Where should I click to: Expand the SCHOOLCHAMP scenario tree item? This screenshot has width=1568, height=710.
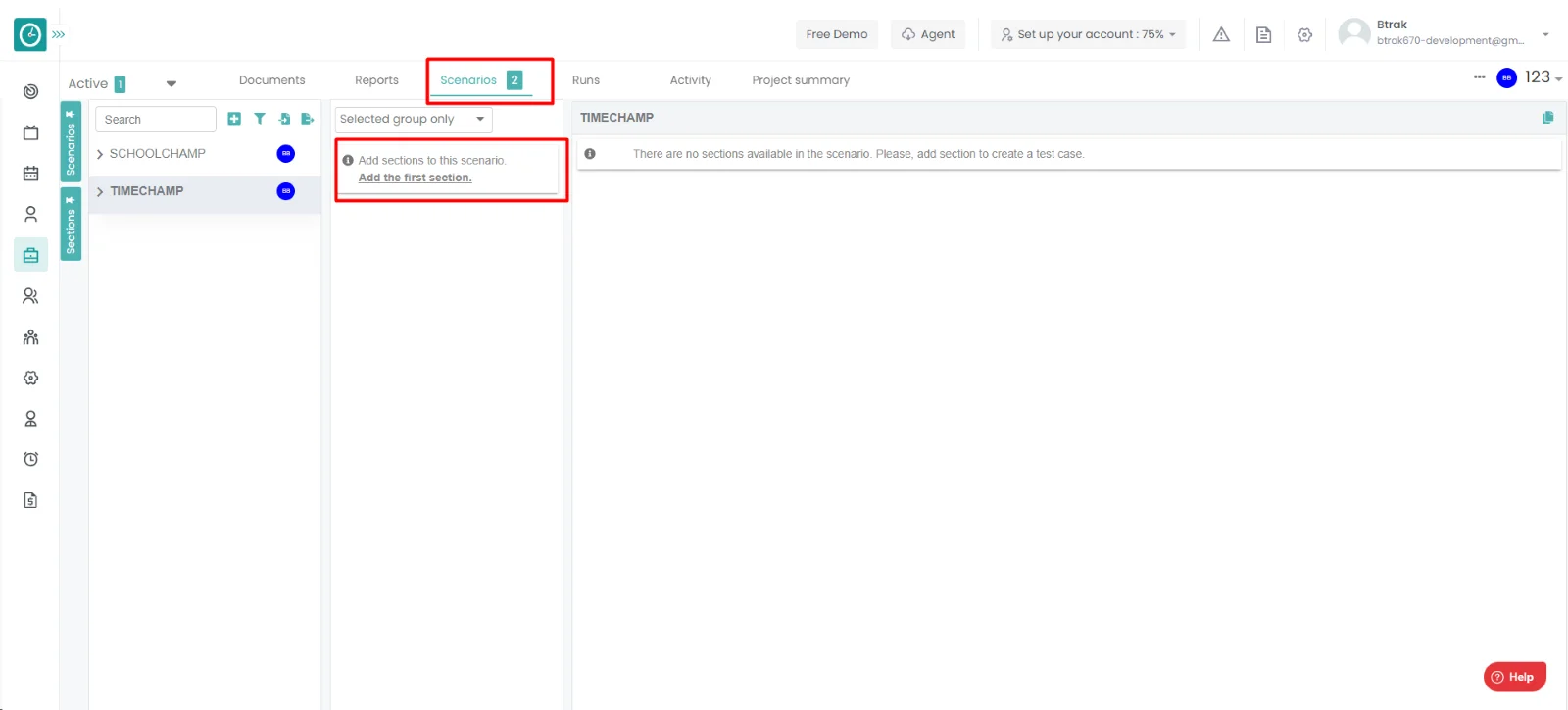pyautogui.click(x=100, y=154)
